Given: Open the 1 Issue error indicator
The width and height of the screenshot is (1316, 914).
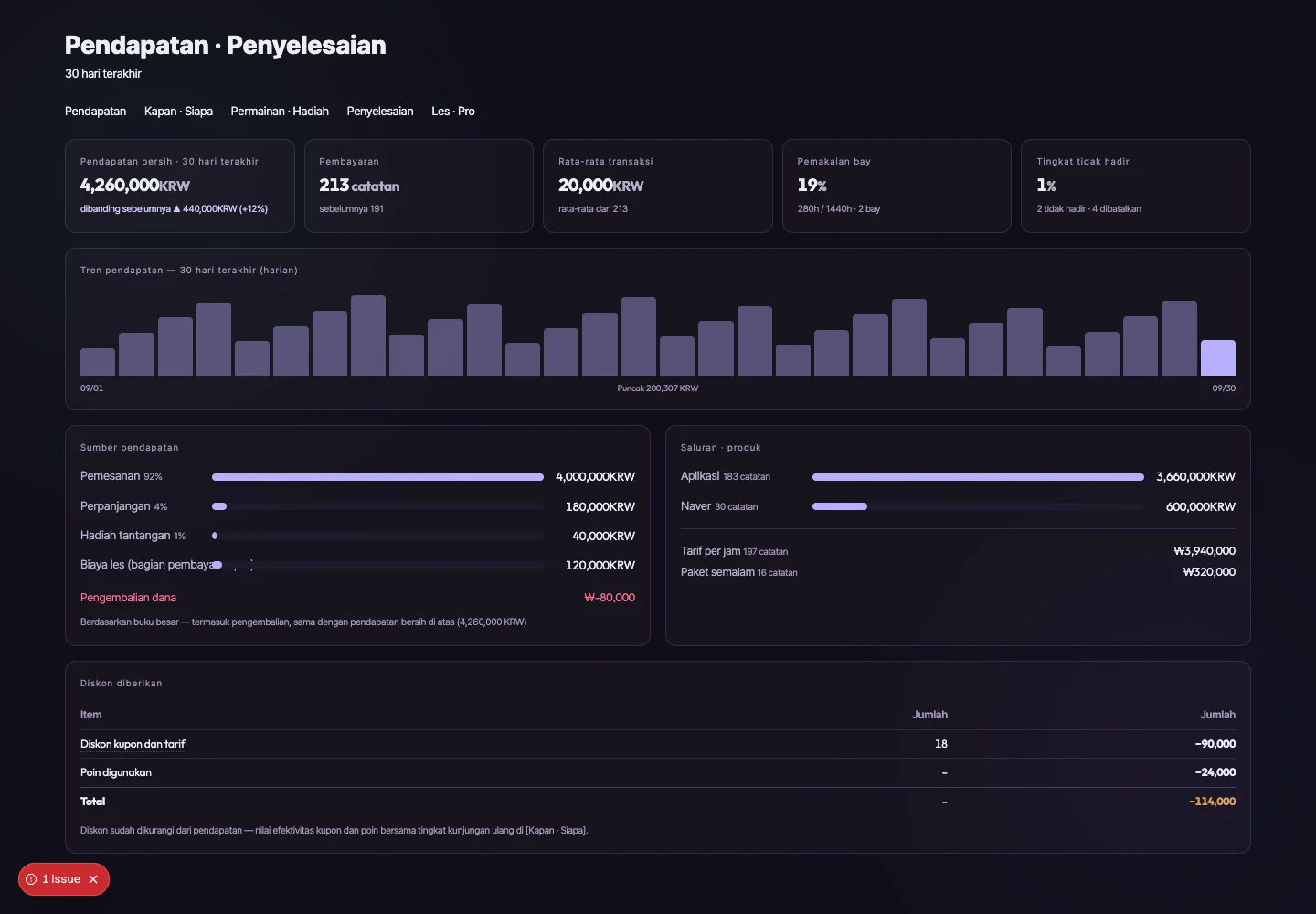Looking at the screenshot, I should pos(60,879).
